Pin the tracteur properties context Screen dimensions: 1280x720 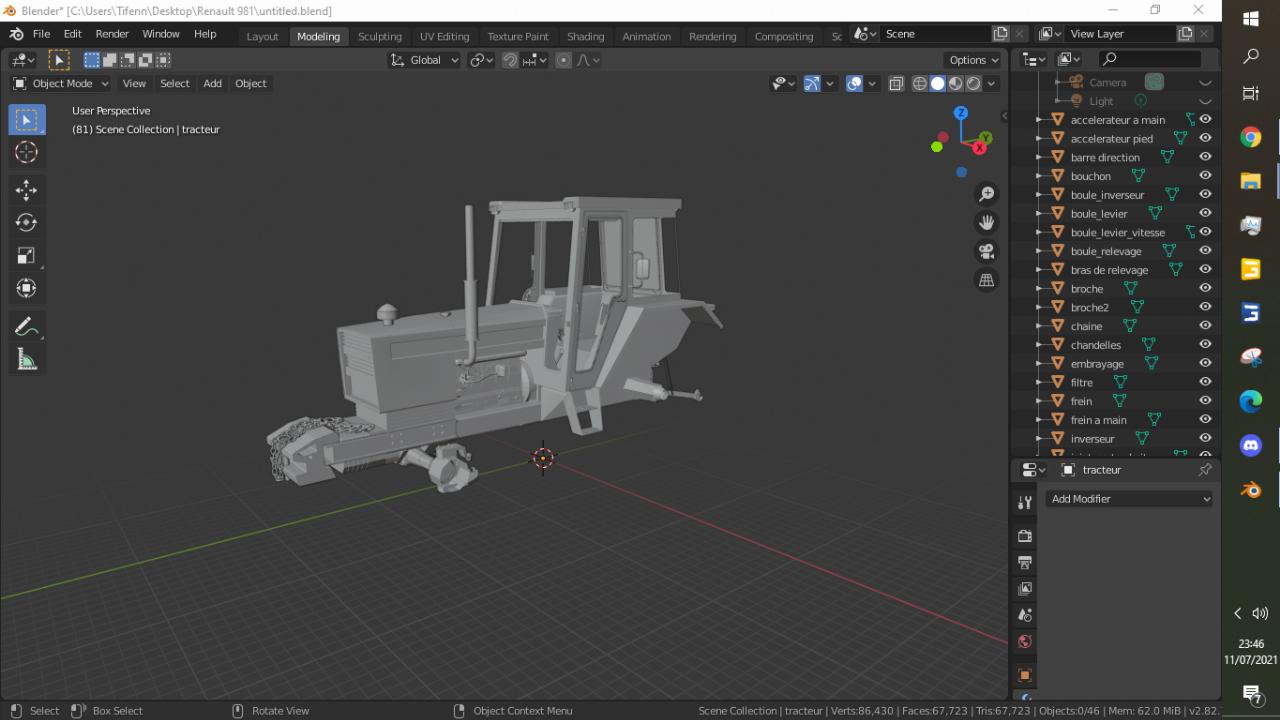click(1205, 470)
